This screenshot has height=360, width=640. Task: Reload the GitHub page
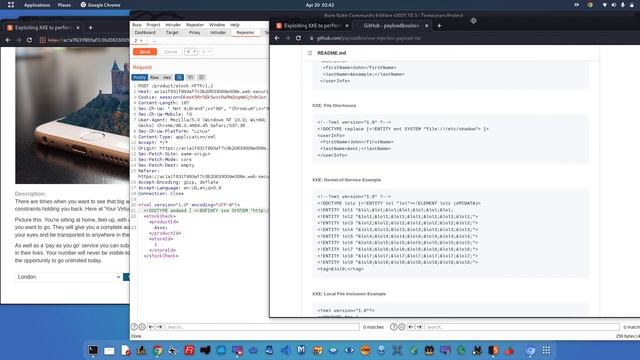(x=298, y=38)
